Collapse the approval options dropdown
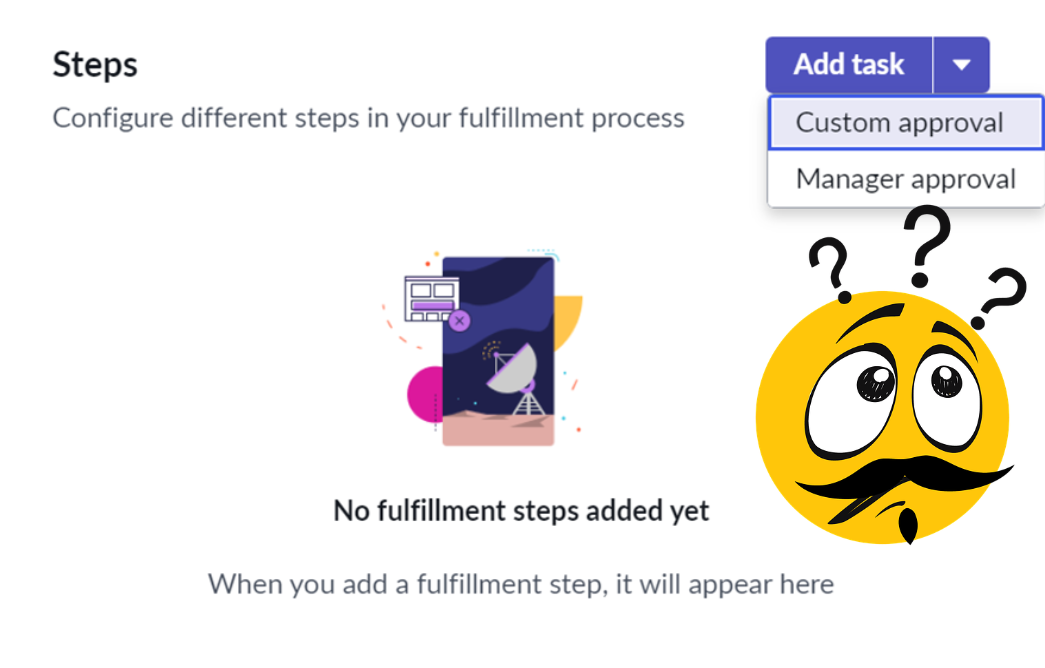This screenshot has width=1045, height=668. click(x=961, y=64)
